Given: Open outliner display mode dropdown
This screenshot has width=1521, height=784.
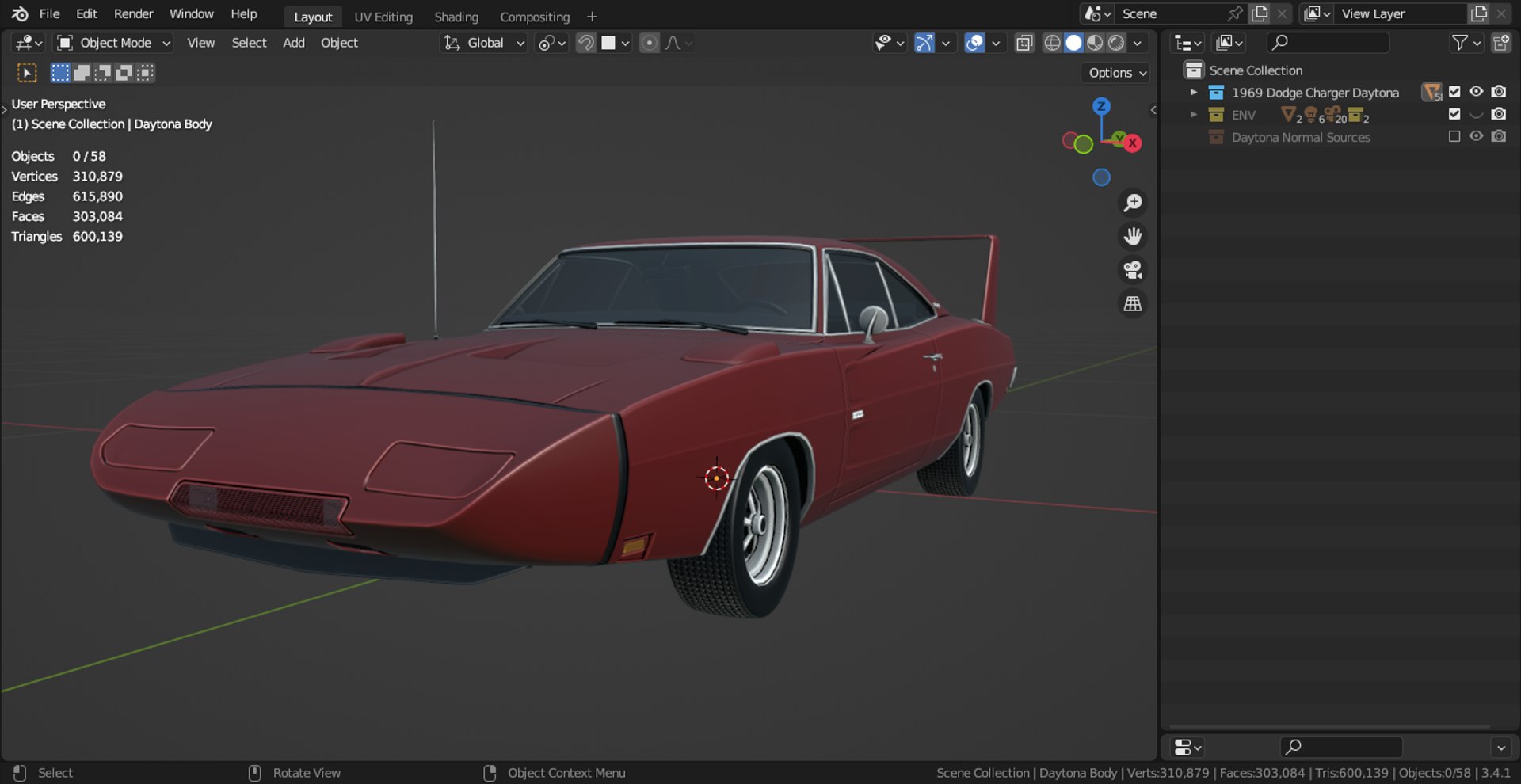Looking at the screenshot, I should 1229,43.
